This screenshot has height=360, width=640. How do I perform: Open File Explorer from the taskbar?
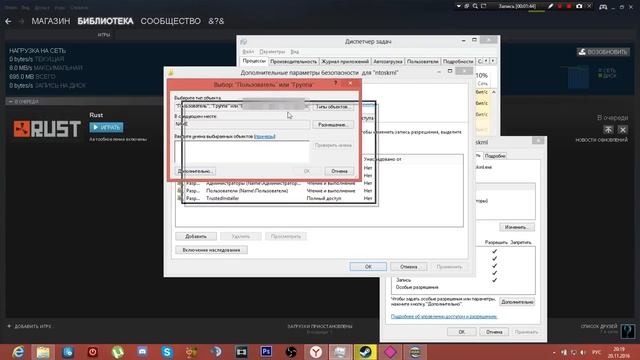(43, 352)
